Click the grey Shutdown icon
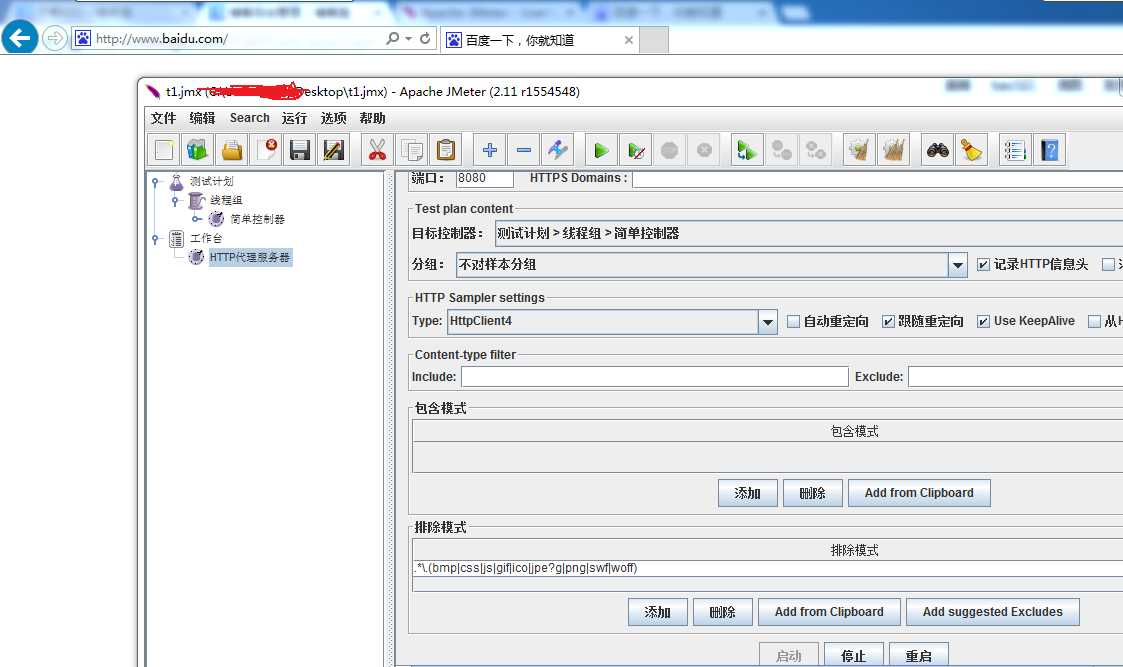The image size is (1123, 667). (704, 150)
